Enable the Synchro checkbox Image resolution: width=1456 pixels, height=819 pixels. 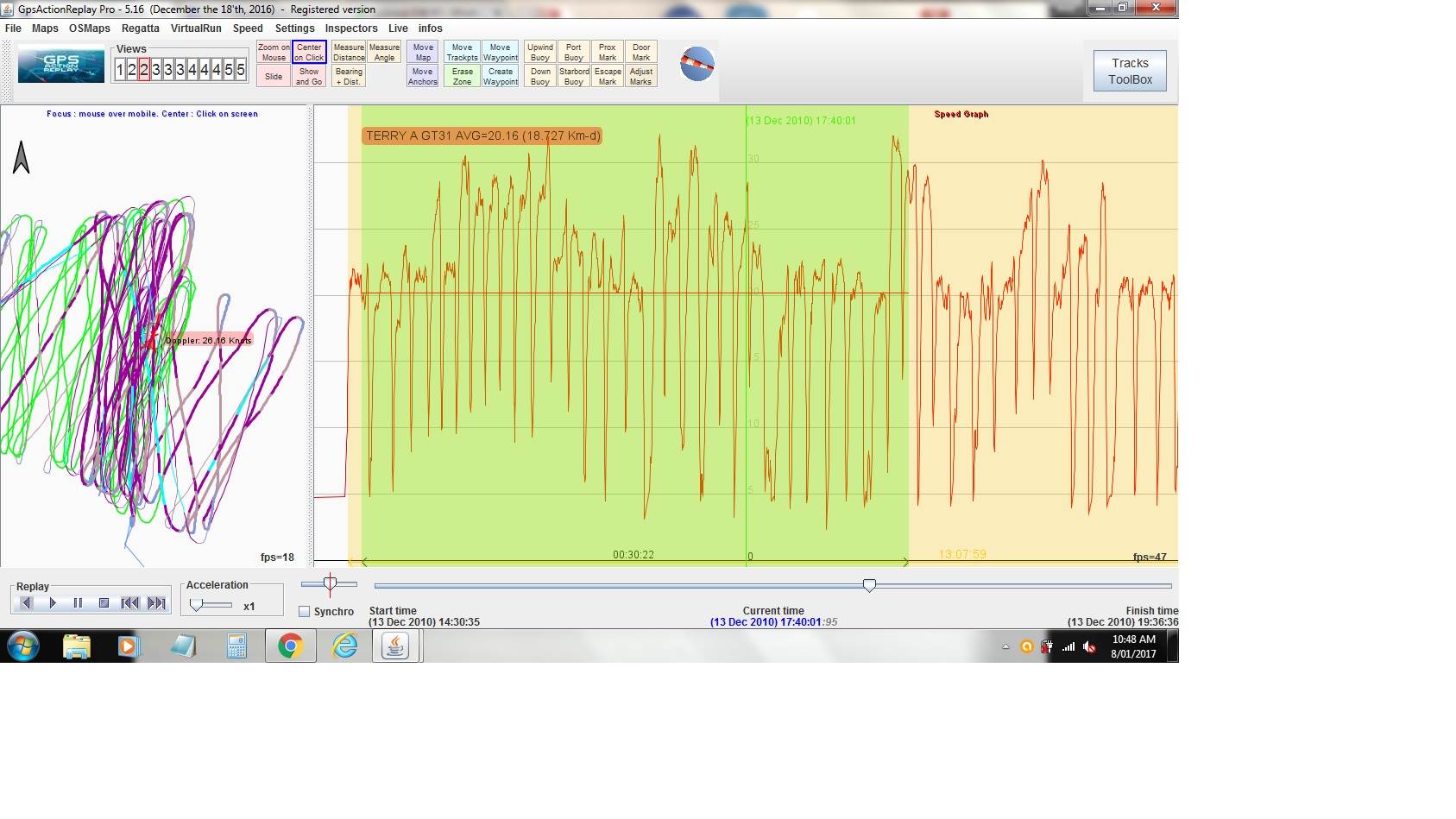tap(304, 612)
